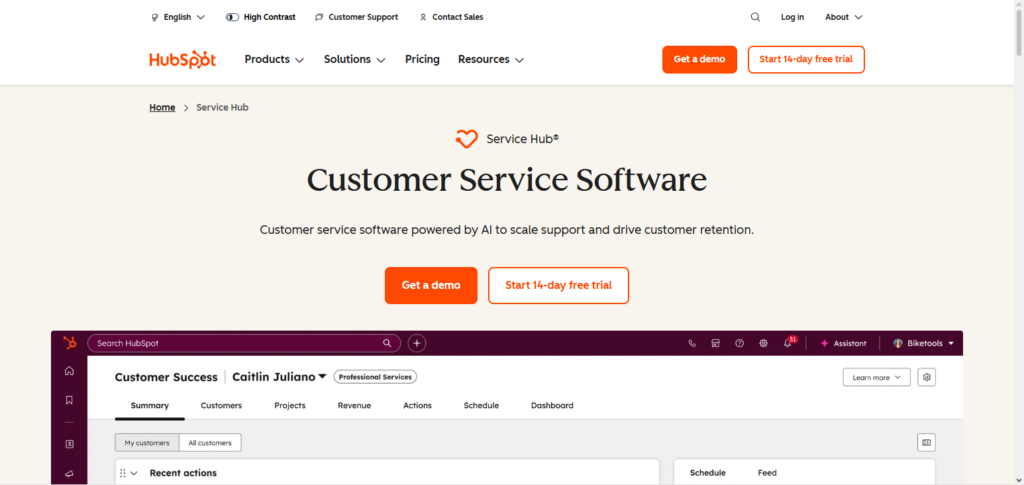This screenshot has height=485, width=1024.
Task: Select the My customers toggle
Action: tap(147, 443)
